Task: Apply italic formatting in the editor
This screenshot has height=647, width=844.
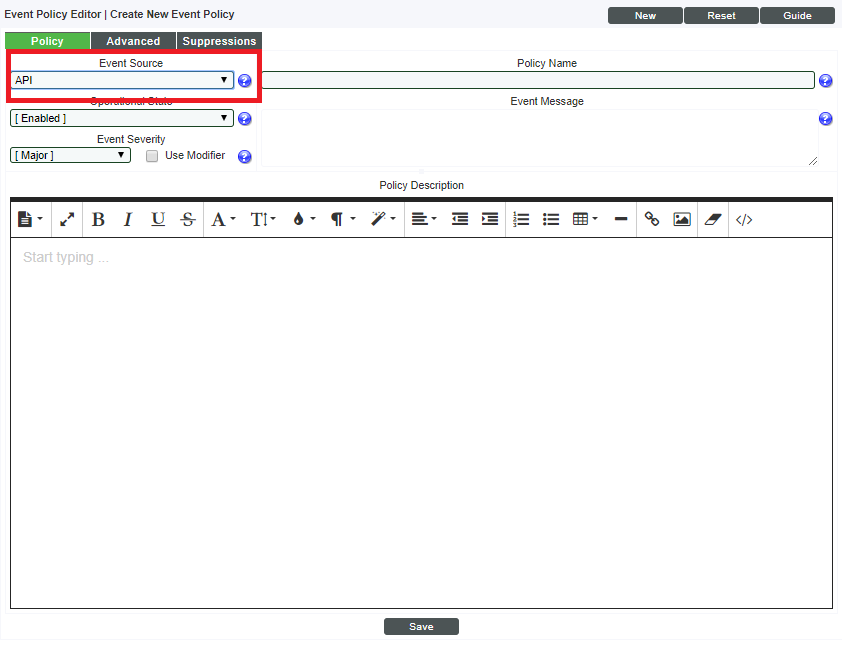Action: click(128, 219)
